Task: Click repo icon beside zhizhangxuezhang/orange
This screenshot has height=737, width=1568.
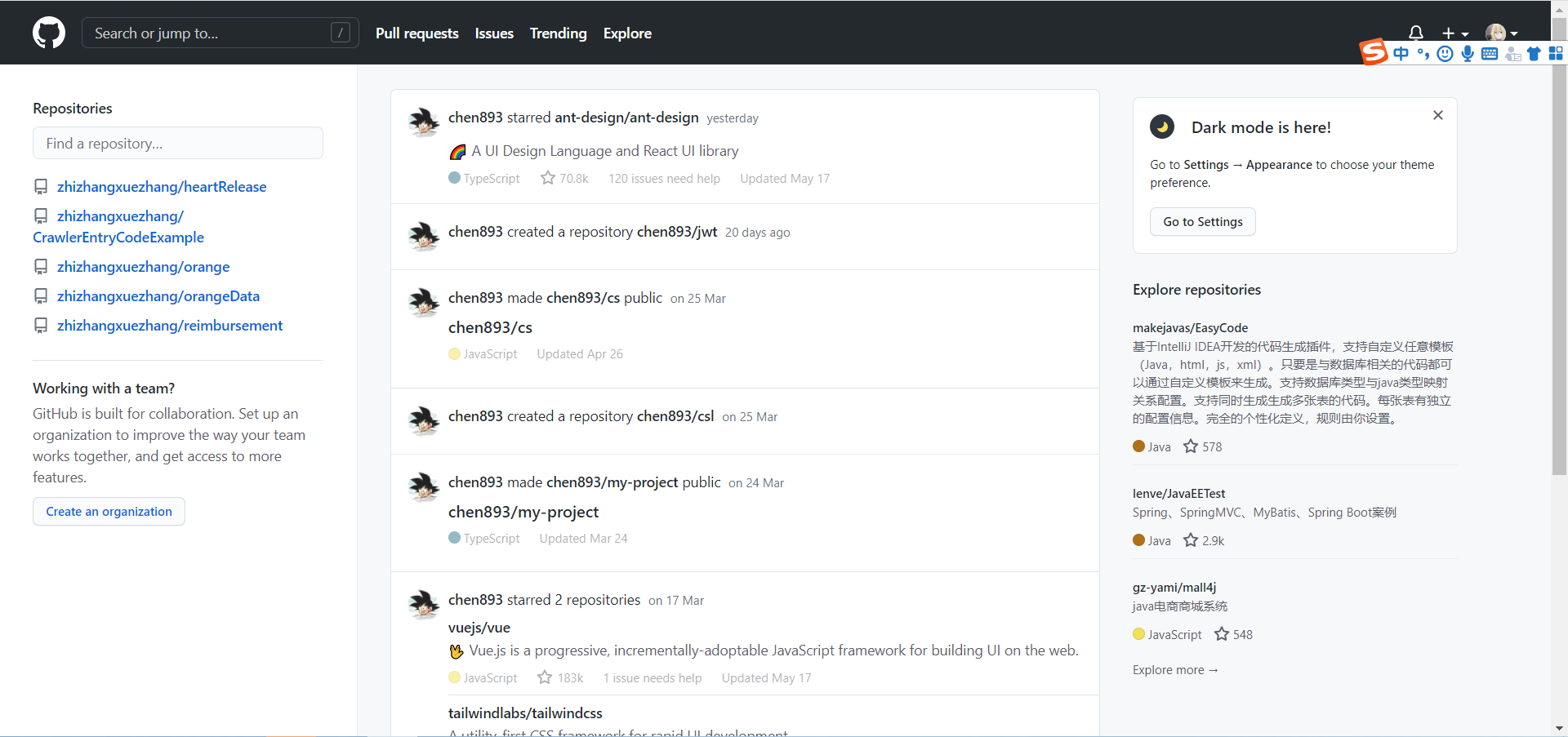Action: pos(41,267)
